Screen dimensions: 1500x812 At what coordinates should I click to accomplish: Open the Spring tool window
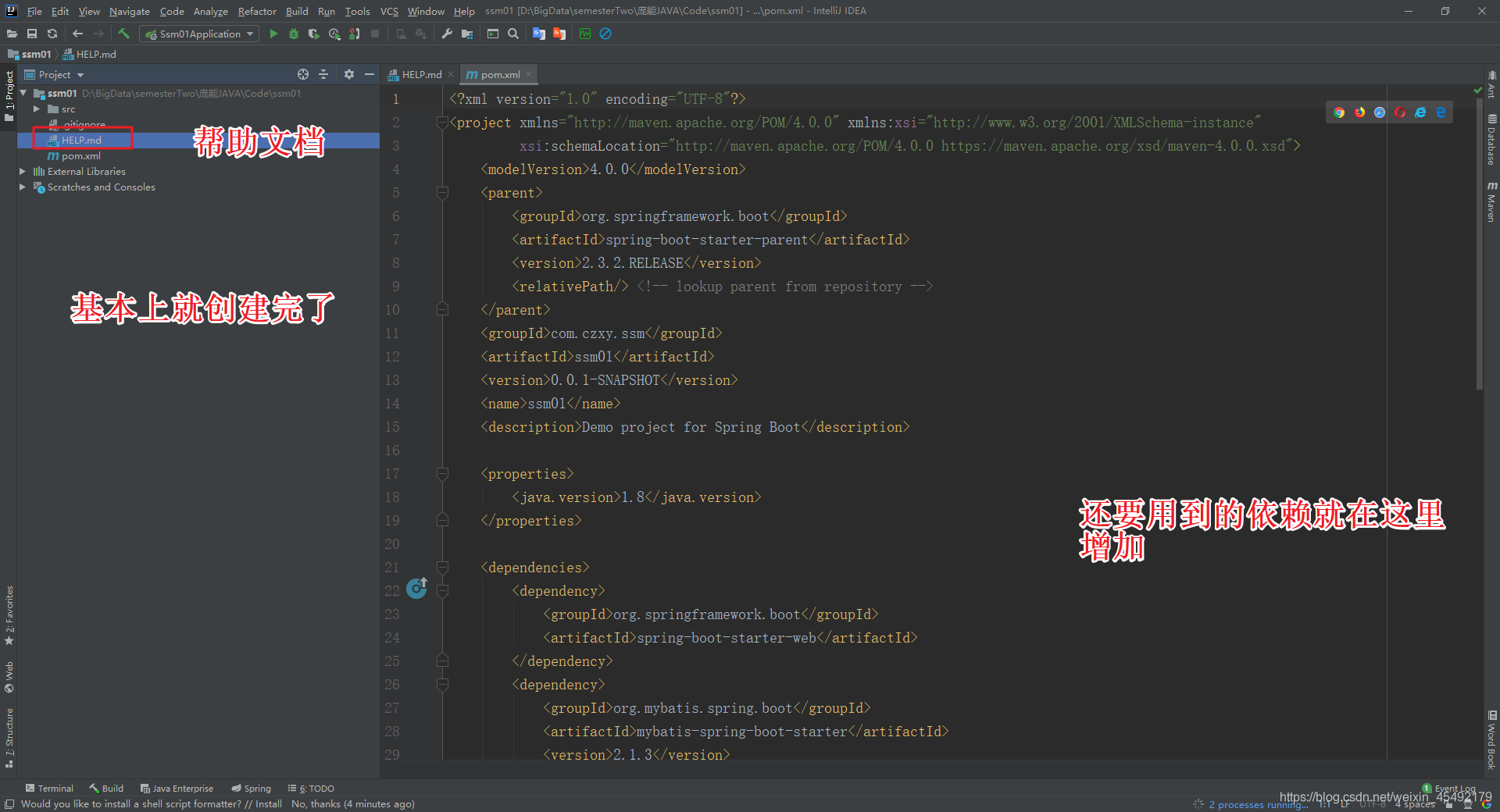click(x=251, y=788)
